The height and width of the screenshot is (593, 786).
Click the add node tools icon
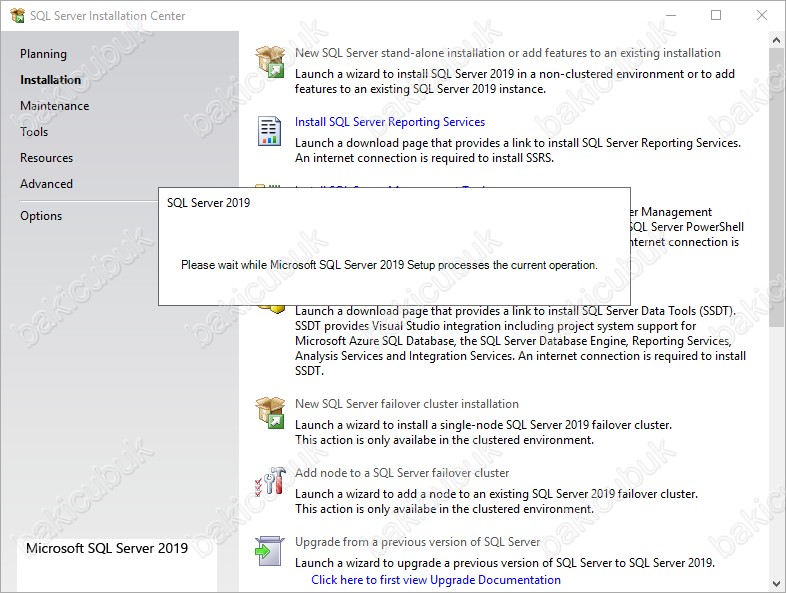point(270,481)
